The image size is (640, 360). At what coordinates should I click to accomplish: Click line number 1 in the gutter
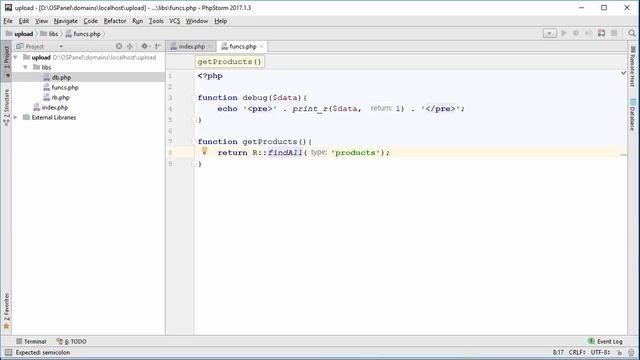pyautogui.click(x=170, y=76)
